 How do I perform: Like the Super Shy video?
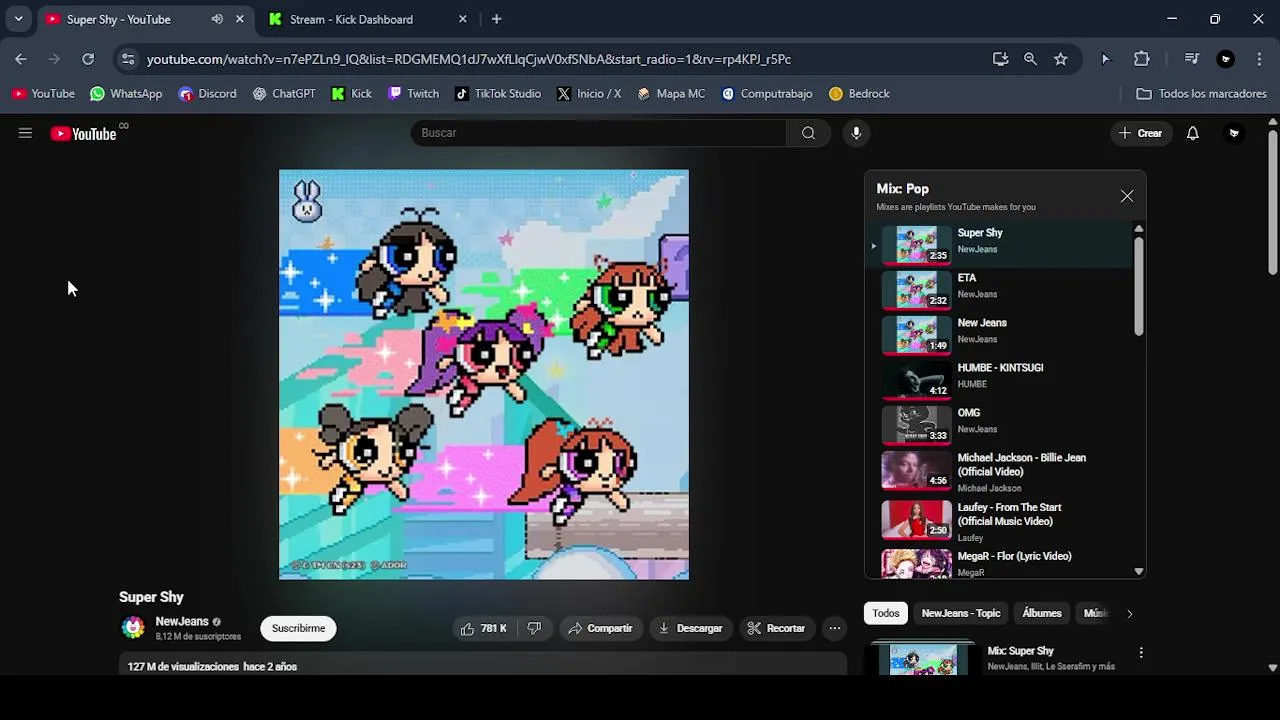pos(484,628)
